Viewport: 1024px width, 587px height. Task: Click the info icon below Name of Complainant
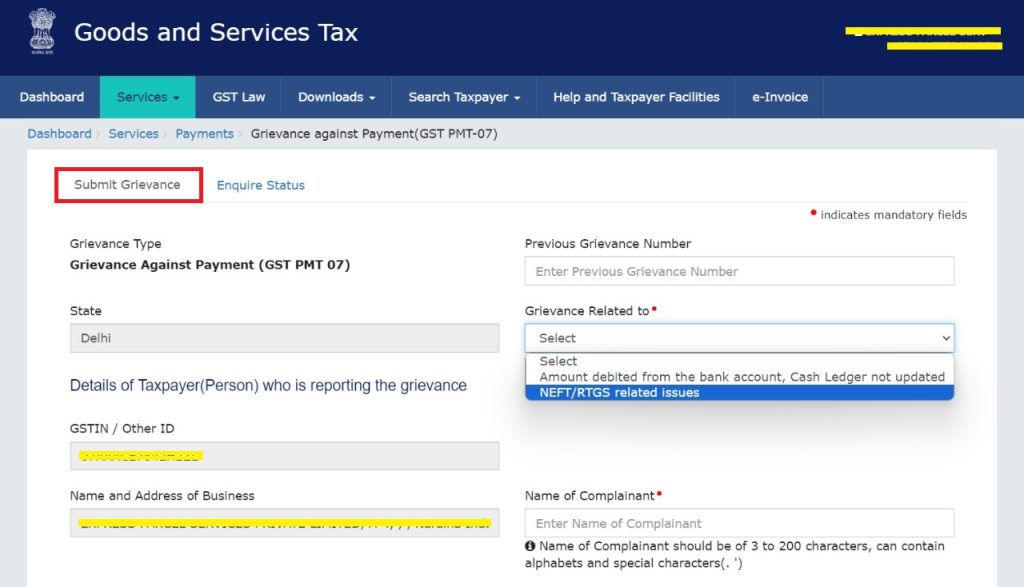coord(530,547)
